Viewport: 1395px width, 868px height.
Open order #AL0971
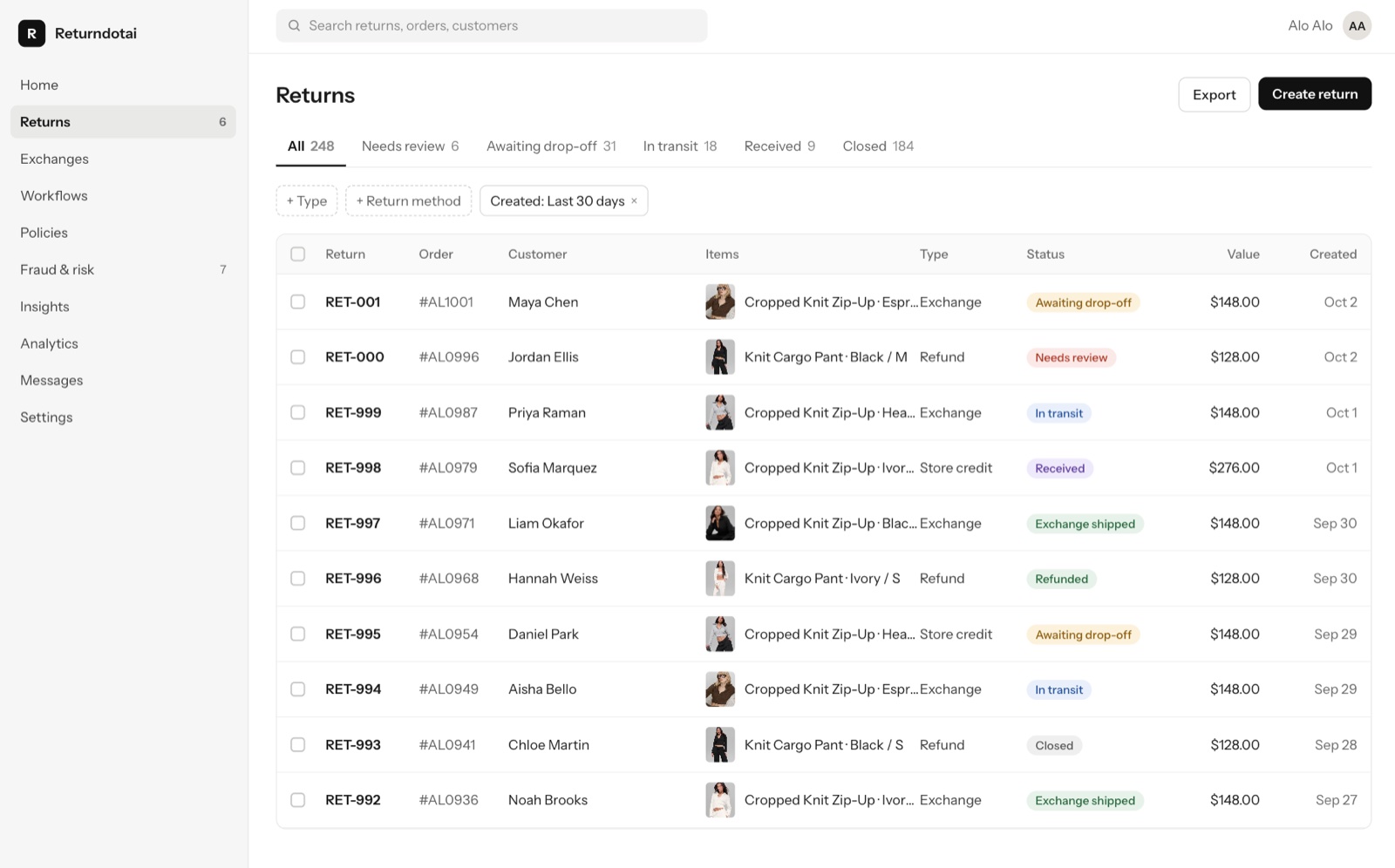click(x=446, y=523)
